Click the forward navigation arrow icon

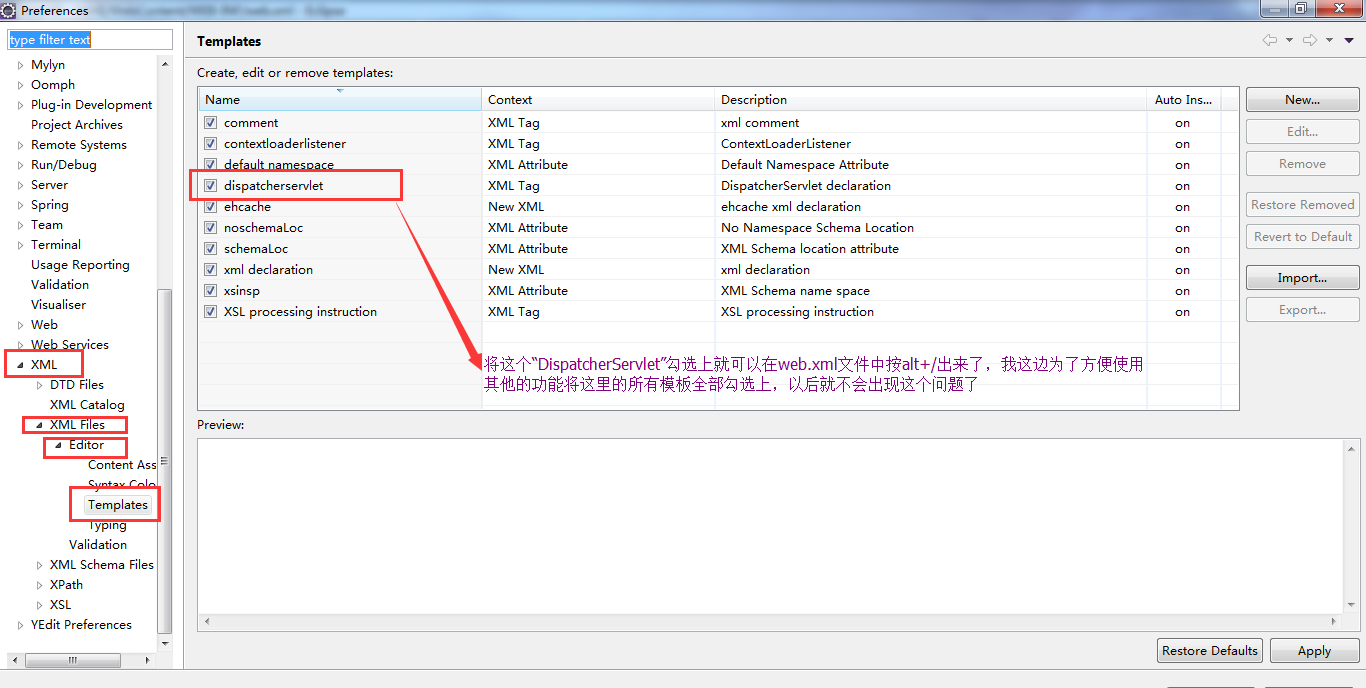point(1309,40)
